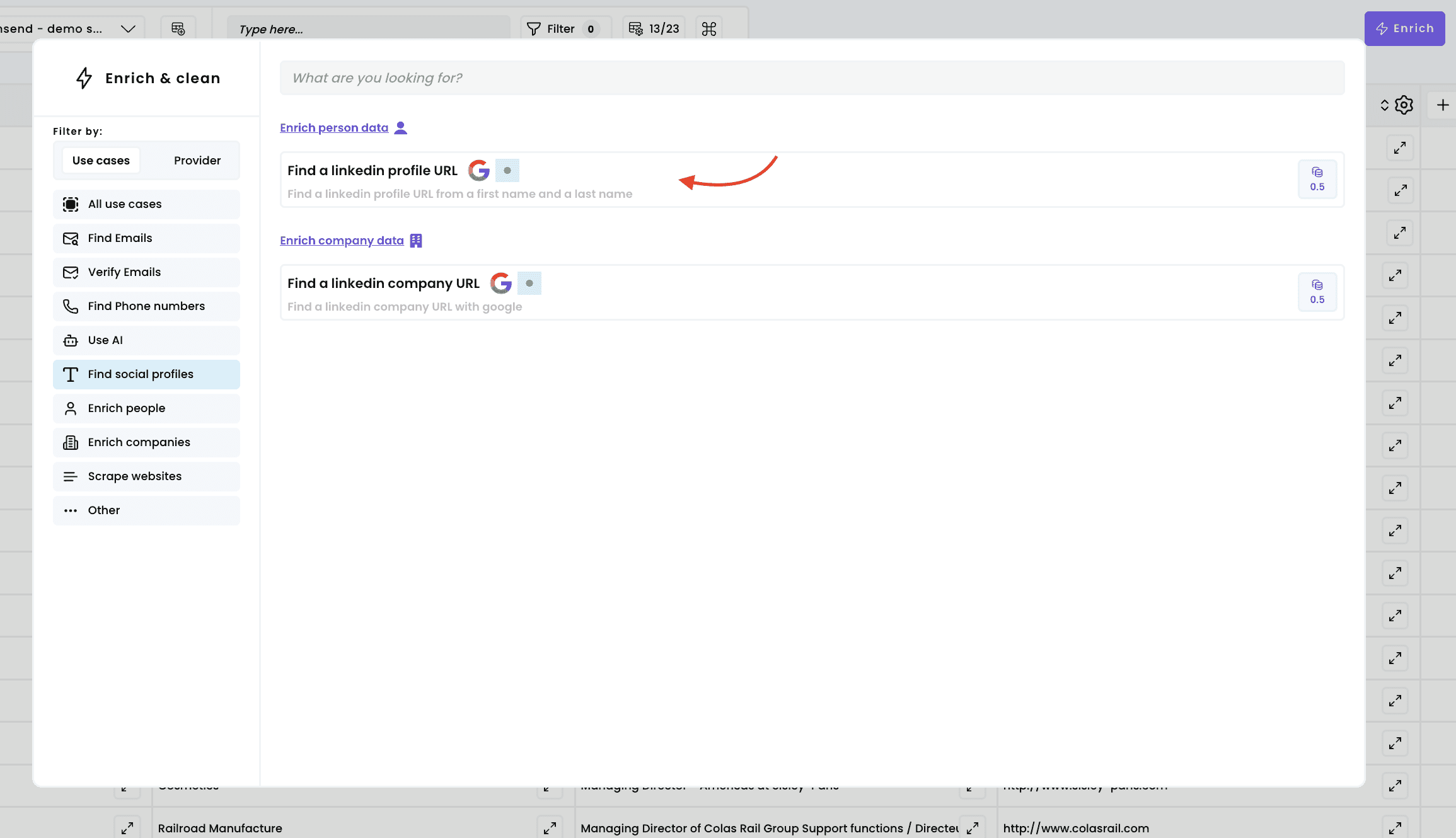Switch filter to Use cases
This screenshot has width=1456, height=838.
pos(101,160)
